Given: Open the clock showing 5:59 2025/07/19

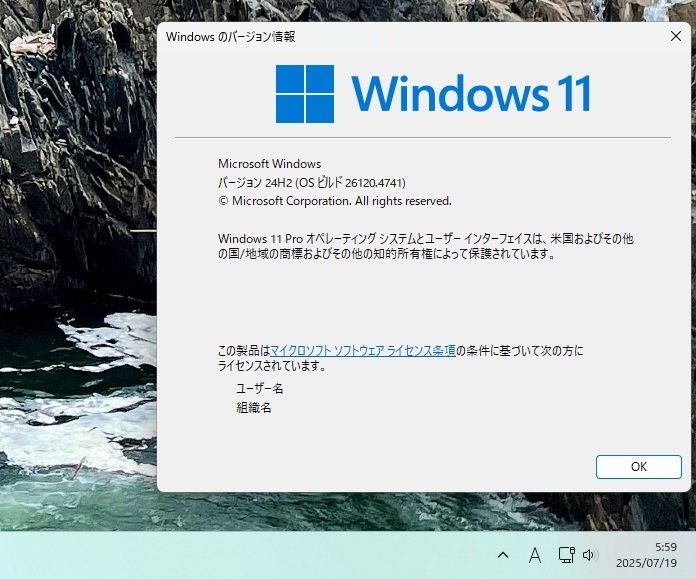Looking at the screenshot, I should click(646, 555).
